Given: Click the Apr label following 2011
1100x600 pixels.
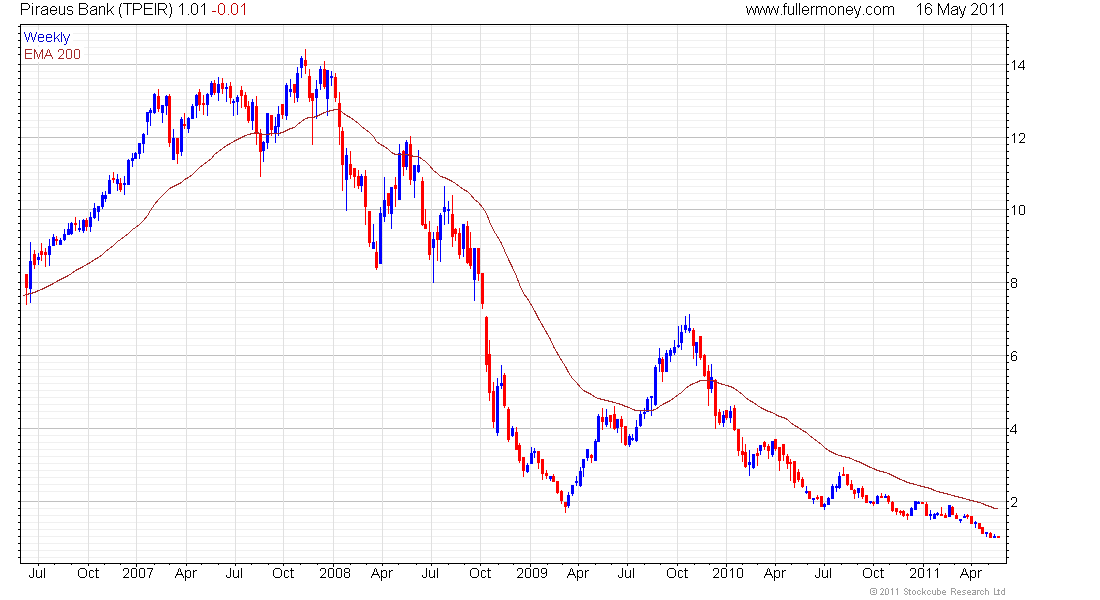Looking at the screenshot, I should click(971, 573).
